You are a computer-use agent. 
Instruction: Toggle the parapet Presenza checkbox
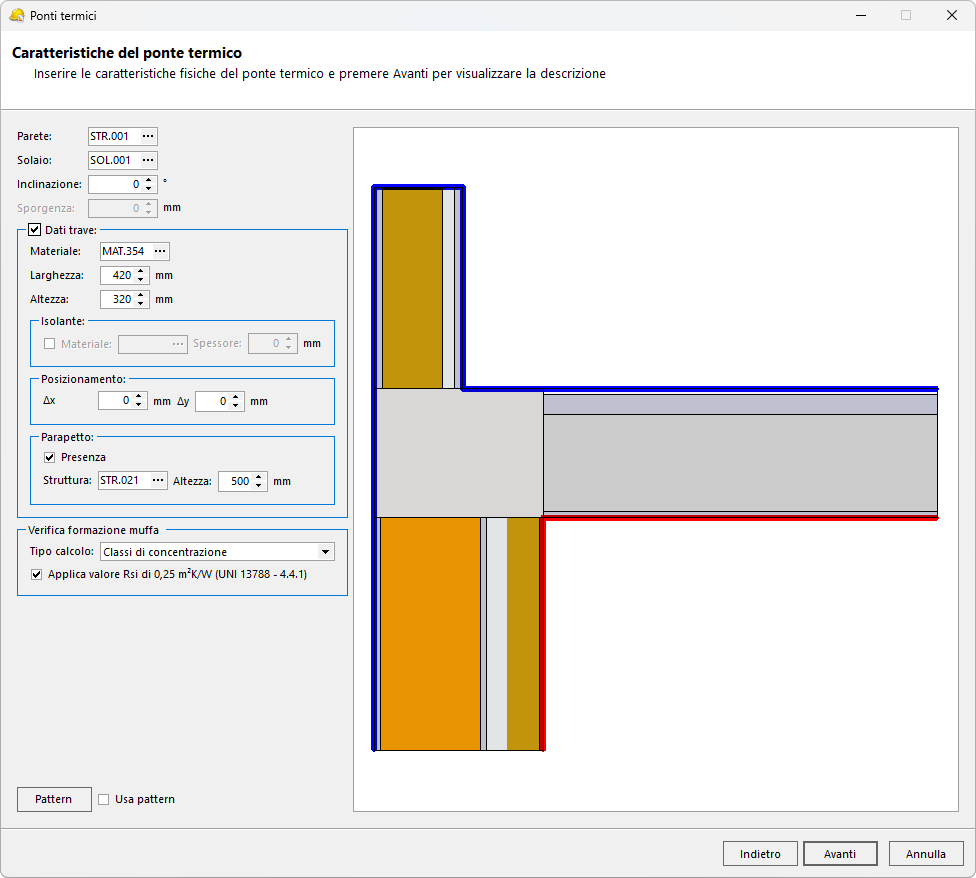pyautogui.click(x=50, y=457)
